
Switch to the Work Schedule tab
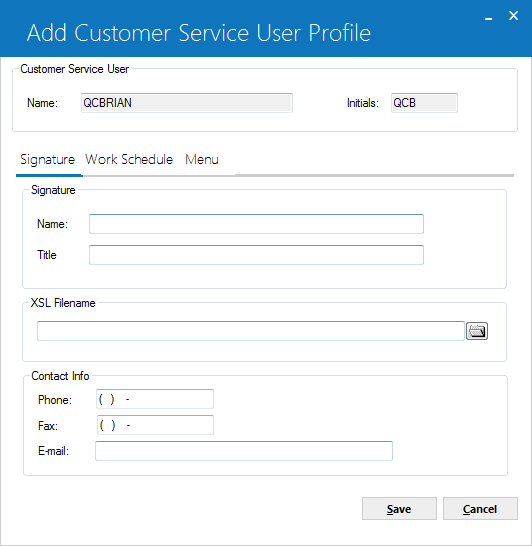(129, 159)
